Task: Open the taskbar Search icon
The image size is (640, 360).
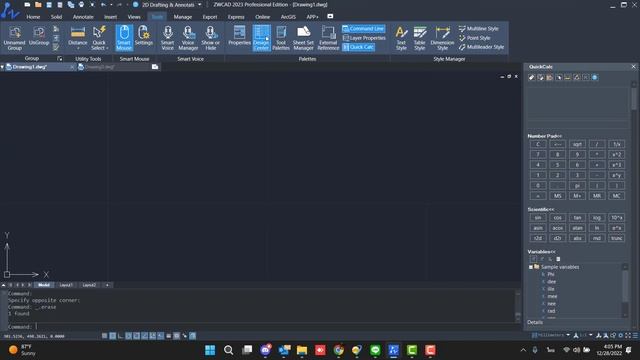Action: 229,350
